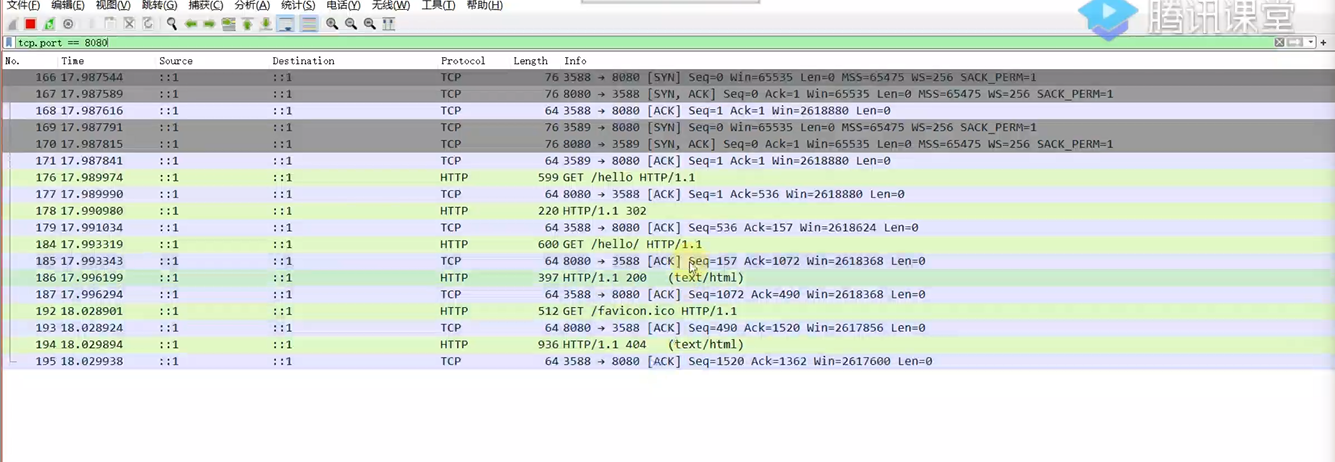Open the 文件(F) menu

click(x=23, y=6)
